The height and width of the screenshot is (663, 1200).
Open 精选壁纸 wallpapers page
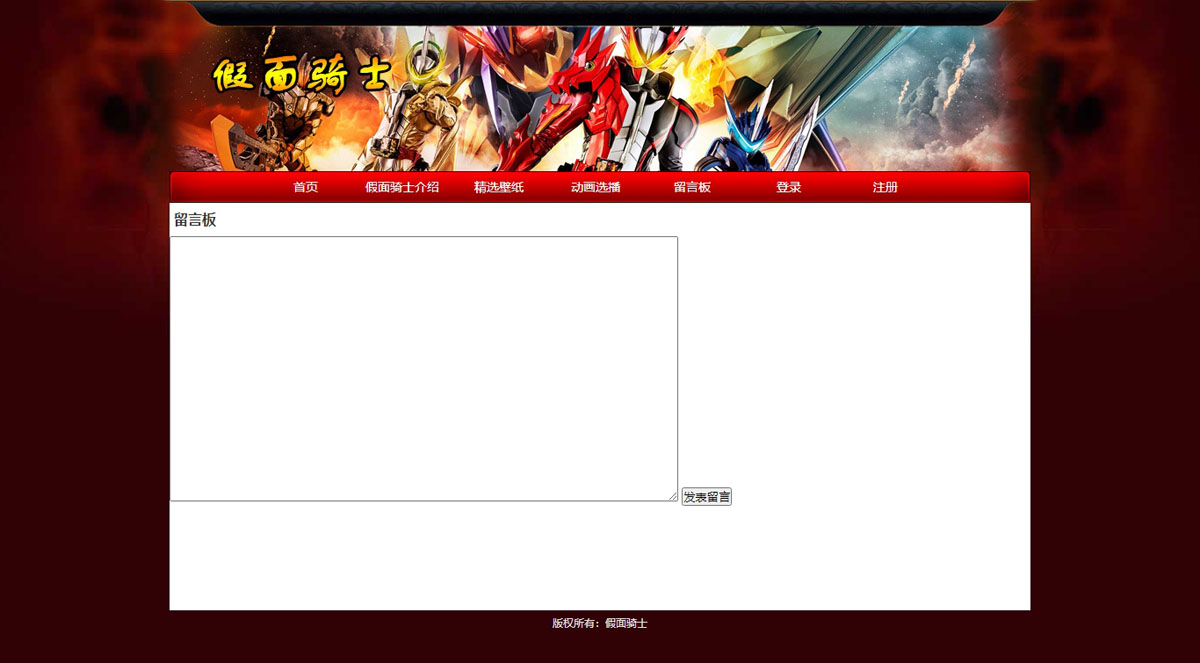pyautogui.click(x=499, y=187)
